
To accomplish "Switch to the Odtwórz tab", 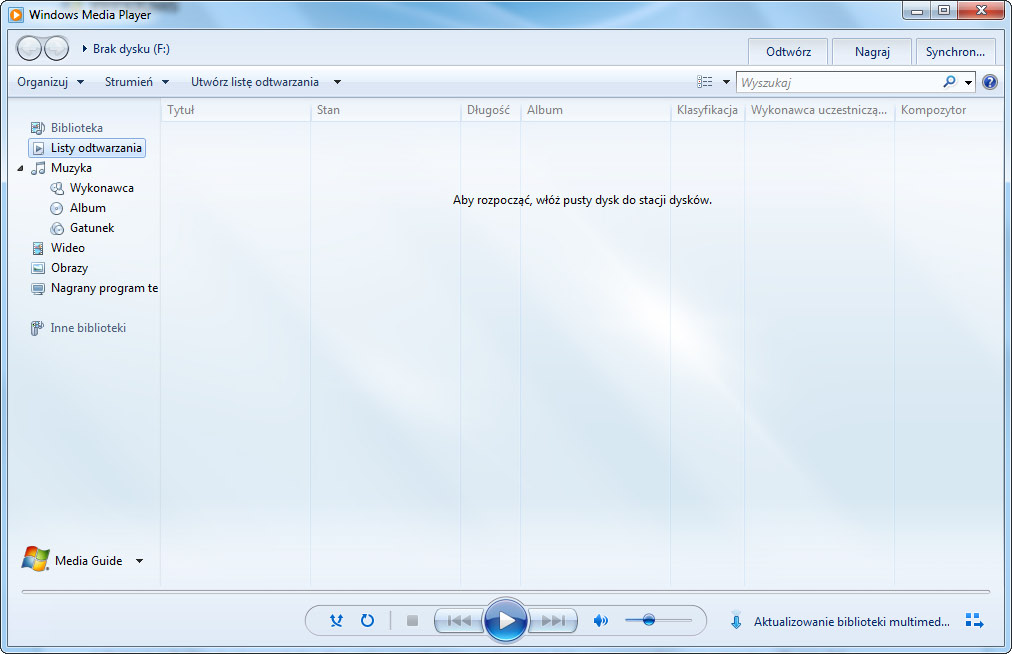I will (x=788, y=52).
